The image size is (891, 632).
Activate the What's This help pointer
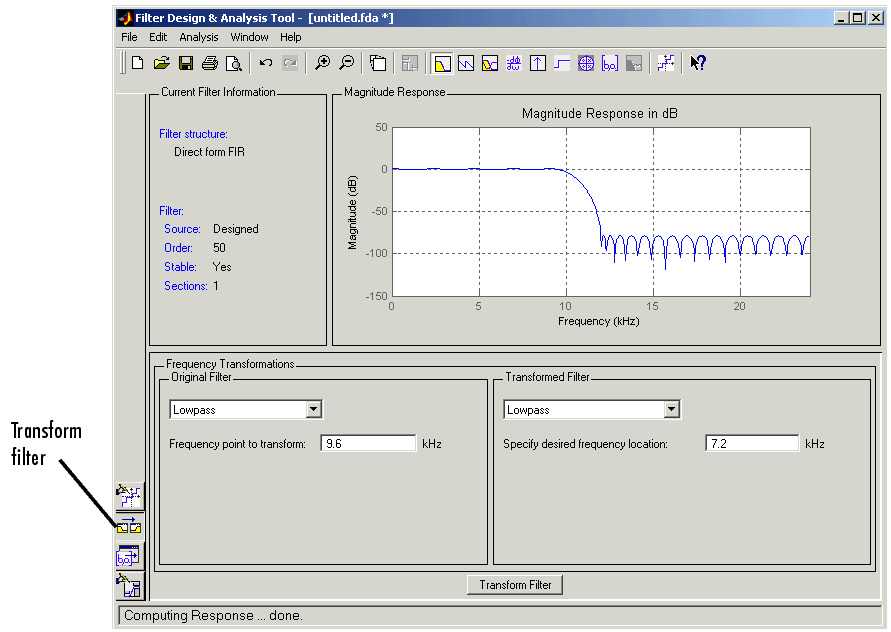(697, 62)
